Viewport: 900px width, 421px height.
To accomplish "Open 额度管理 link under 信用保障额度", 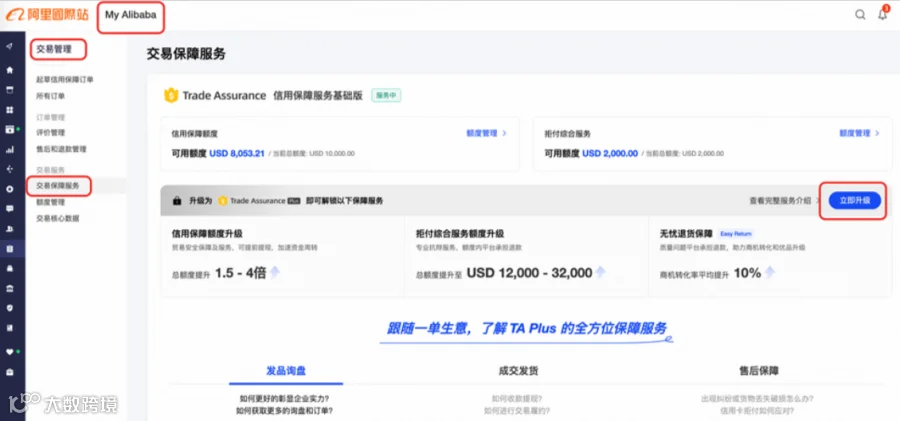I will 486,133.
